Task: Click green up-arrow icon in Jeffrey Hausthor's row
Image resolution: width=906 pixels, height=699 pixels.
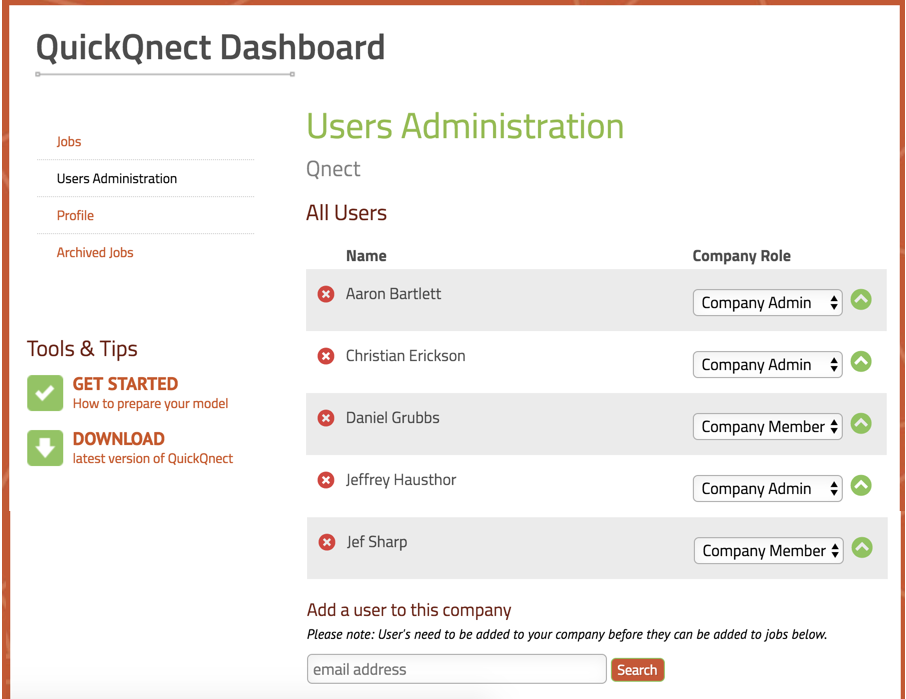Action: tap(861, 485)
